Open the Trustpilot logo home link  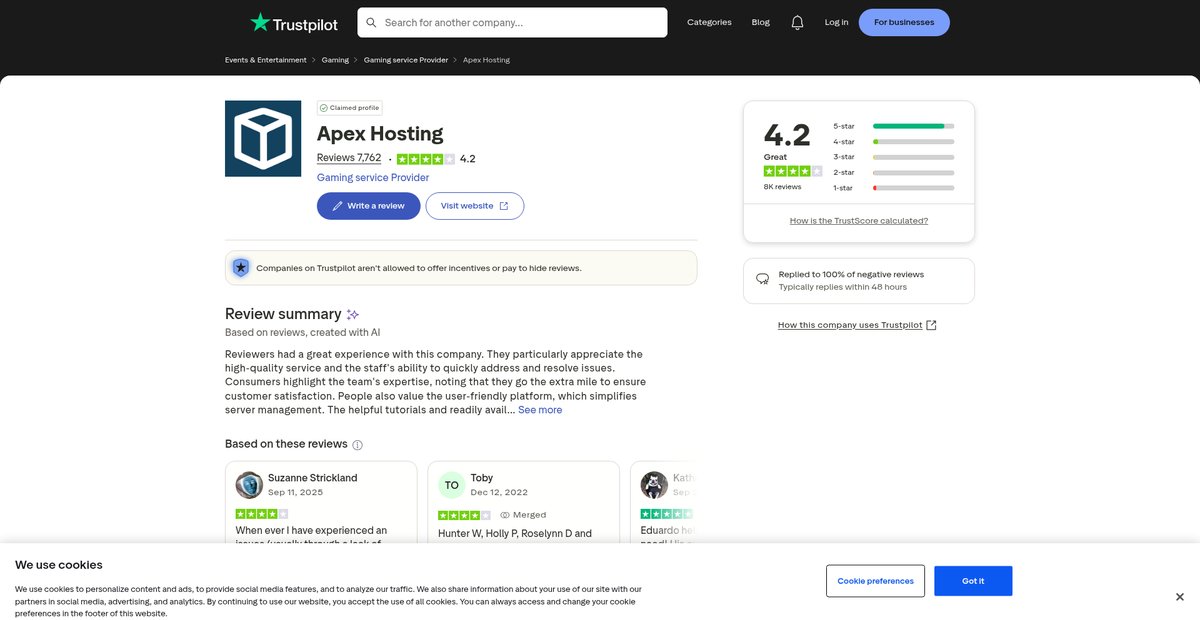pyautogui.click(x=294, y=22)
